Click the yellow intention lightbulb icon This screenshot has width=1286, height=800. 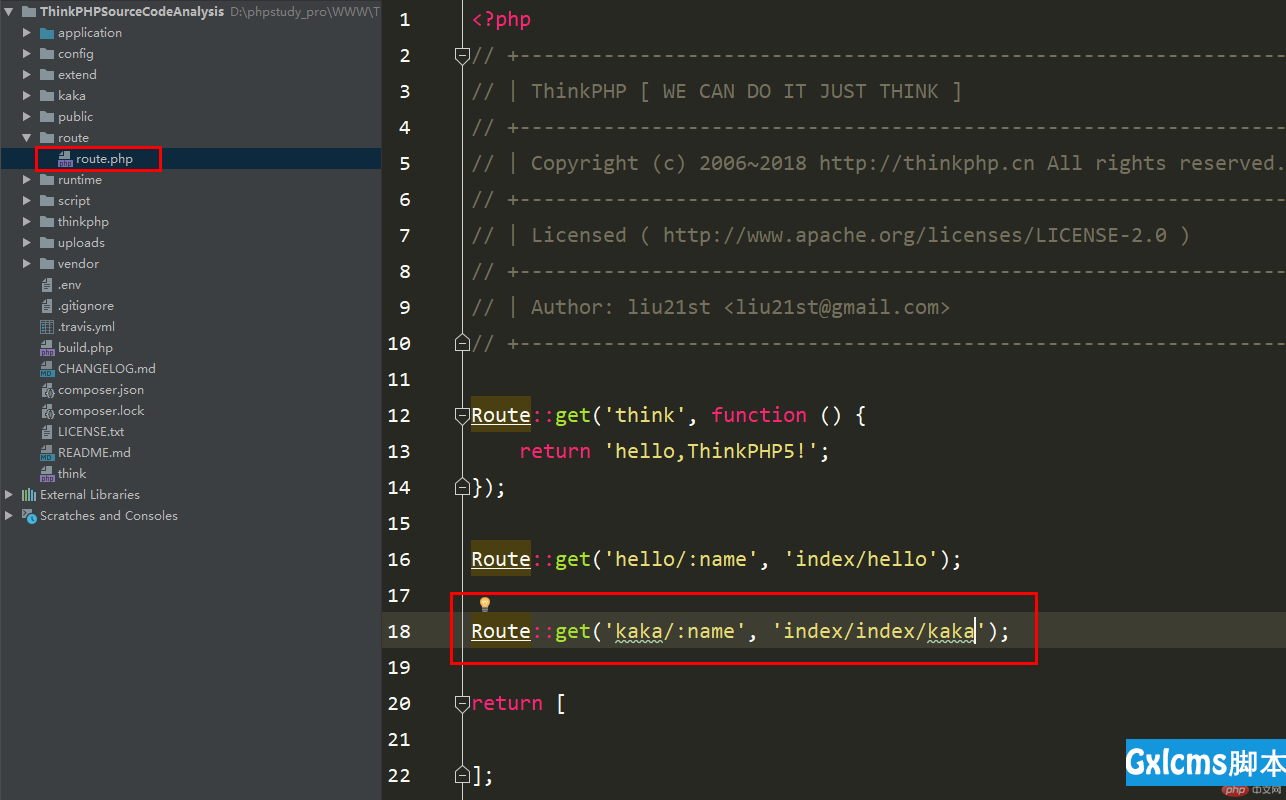coord(485,605)
